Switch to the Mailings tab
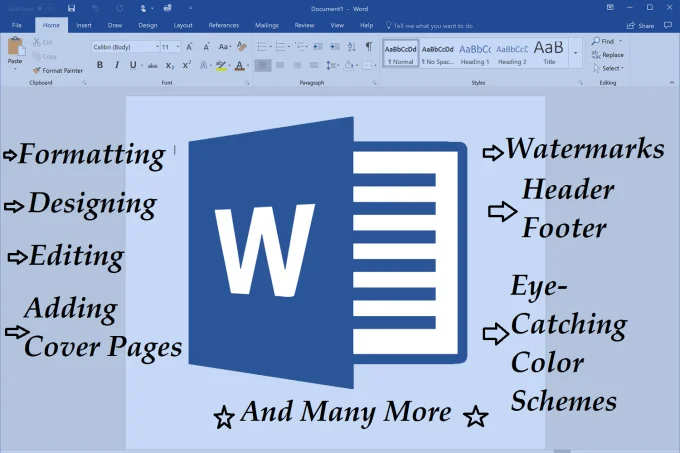The image size is (680, 453). [x=267, y=25]
